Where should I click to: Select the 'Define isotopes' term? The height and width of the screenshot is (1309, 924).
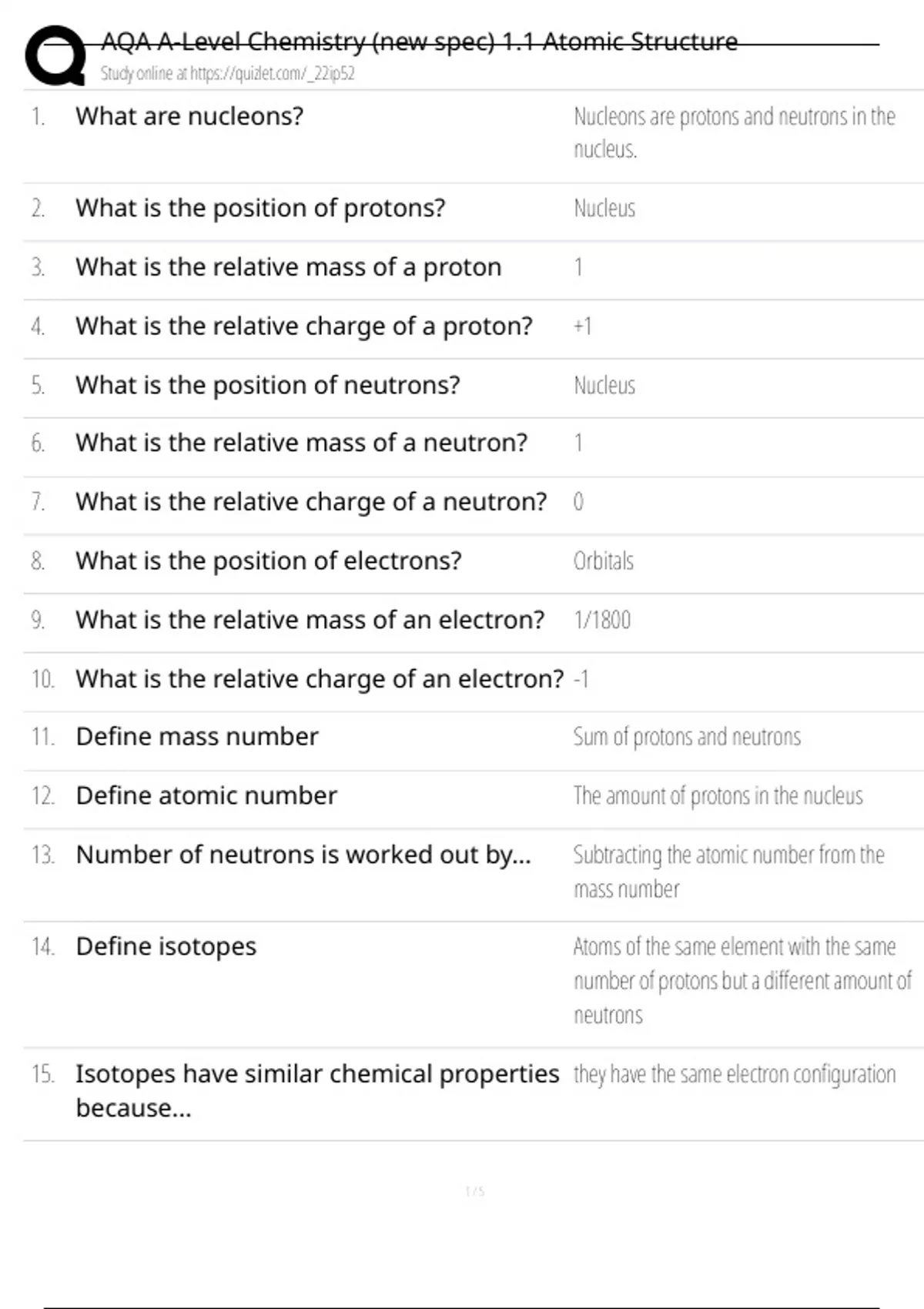point(166,946)
